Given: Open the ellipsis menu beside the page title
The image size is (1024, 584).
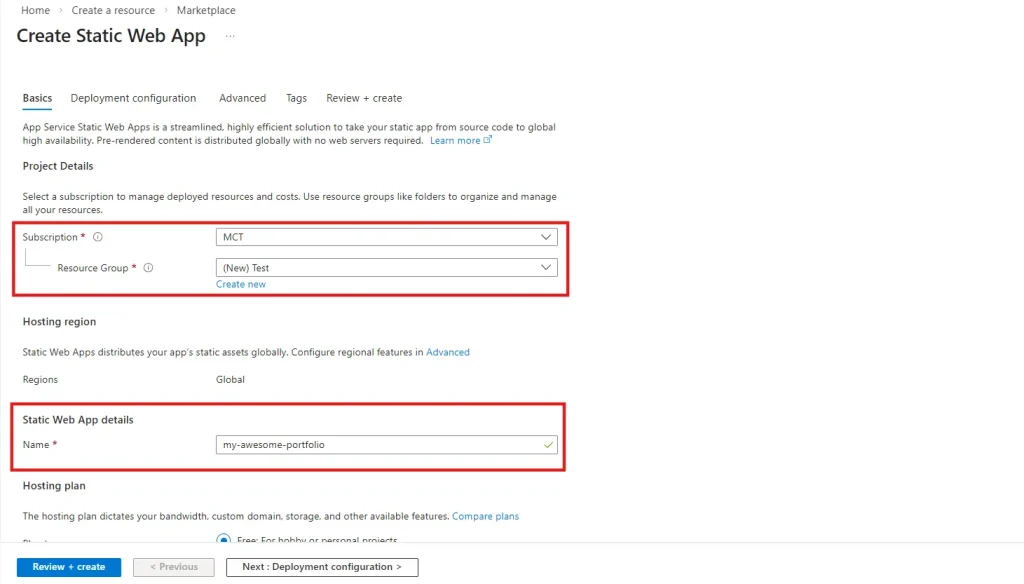Looking at the screenshot, I should [230, 36].
